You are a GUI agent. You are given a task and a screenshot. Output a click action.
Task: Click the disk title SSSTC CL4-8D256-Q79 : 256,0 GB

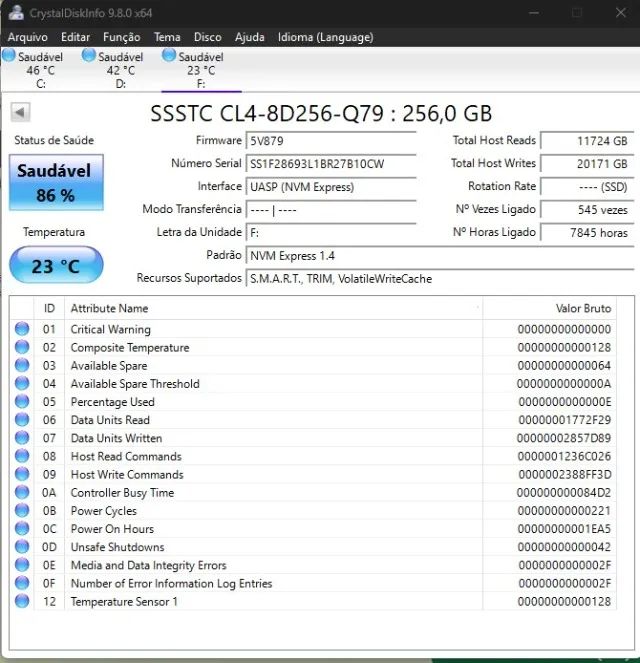click(x=321, y=113)
